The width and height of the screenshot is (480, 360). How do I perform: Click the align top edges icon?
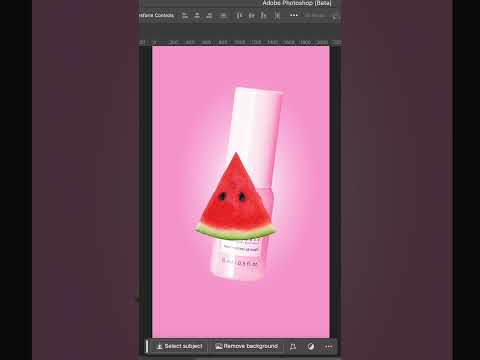239,15
